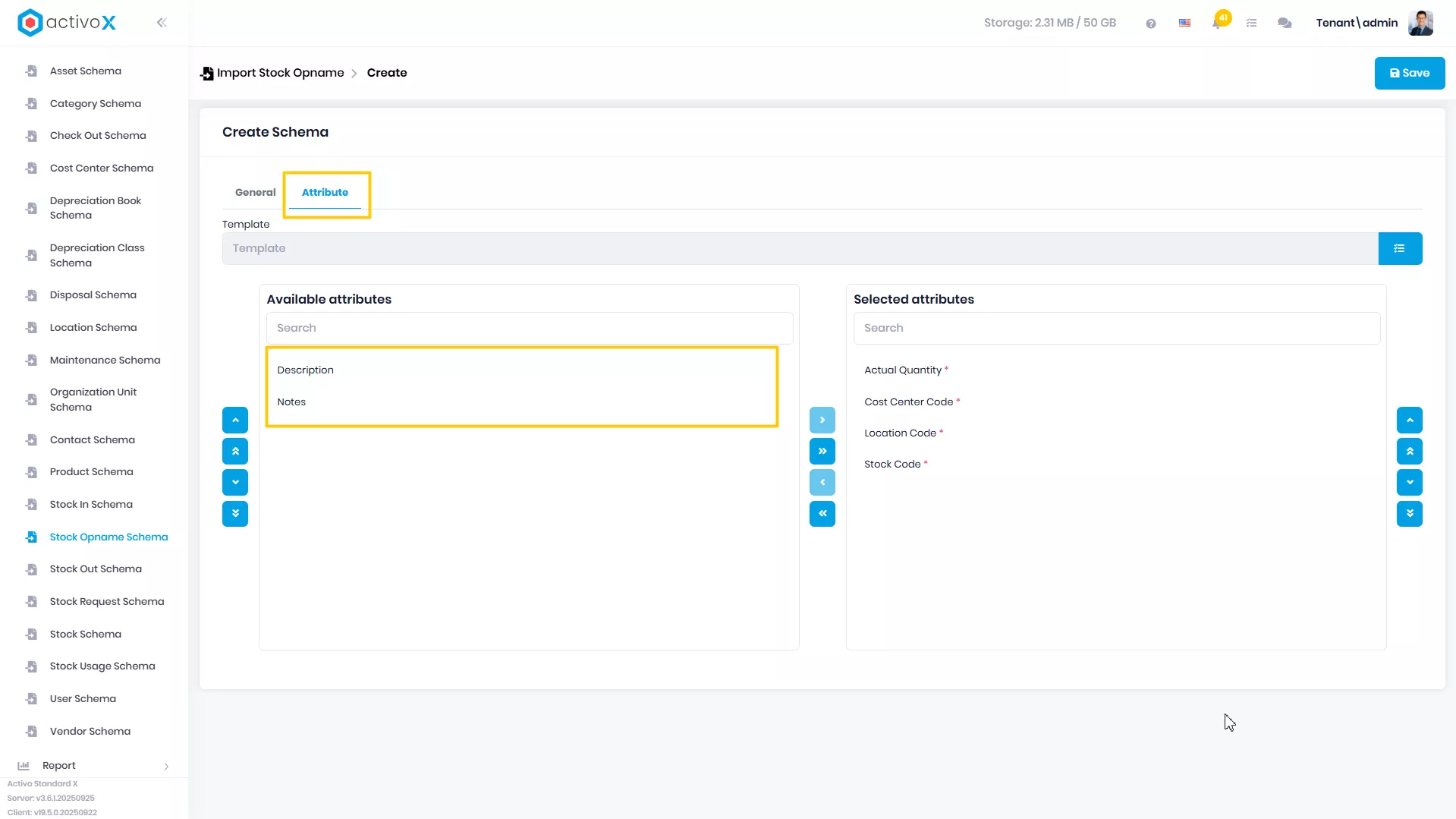Click the Template input field

(x=800, y=248)
